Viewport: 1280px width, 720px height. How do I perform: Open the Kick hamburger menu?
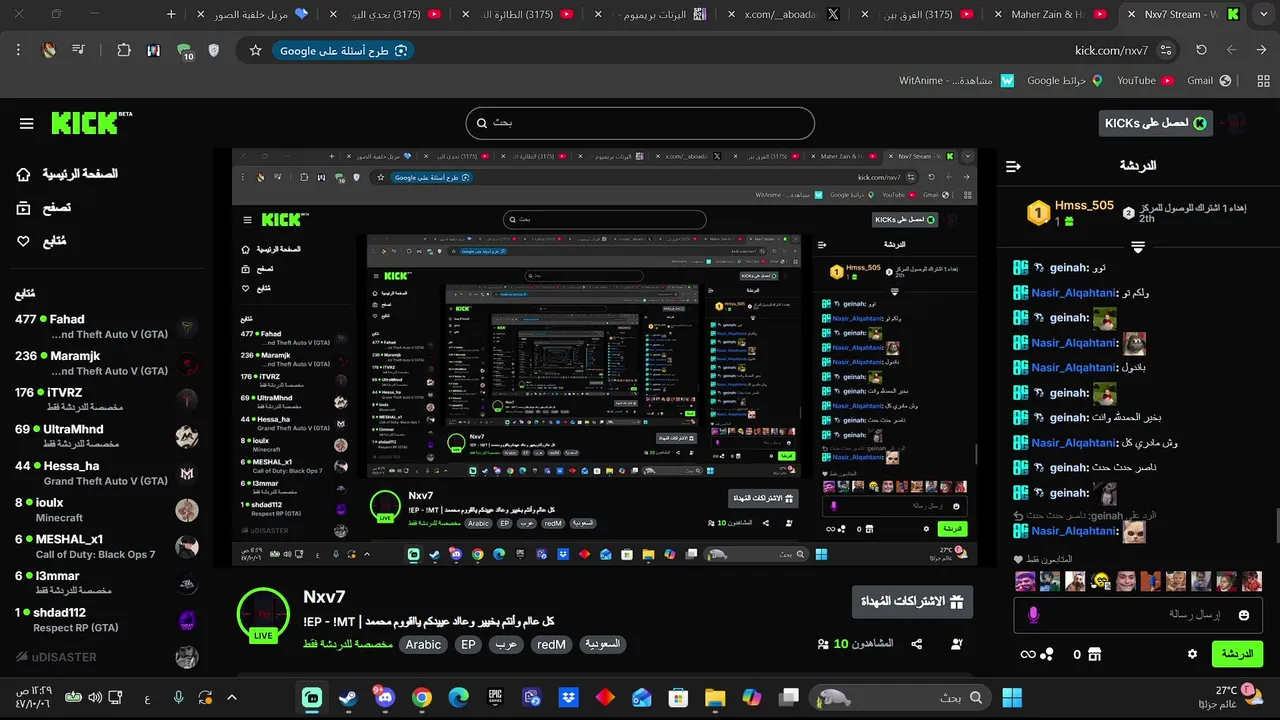coord(27,123)
